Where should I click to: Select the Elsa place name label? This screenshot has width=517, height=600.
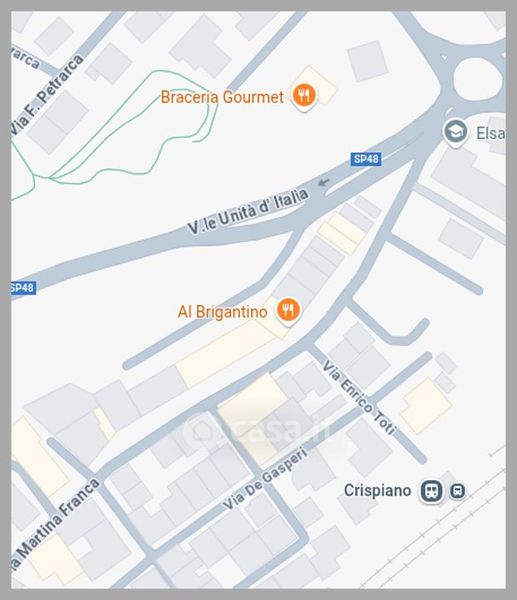click(491, 134)
